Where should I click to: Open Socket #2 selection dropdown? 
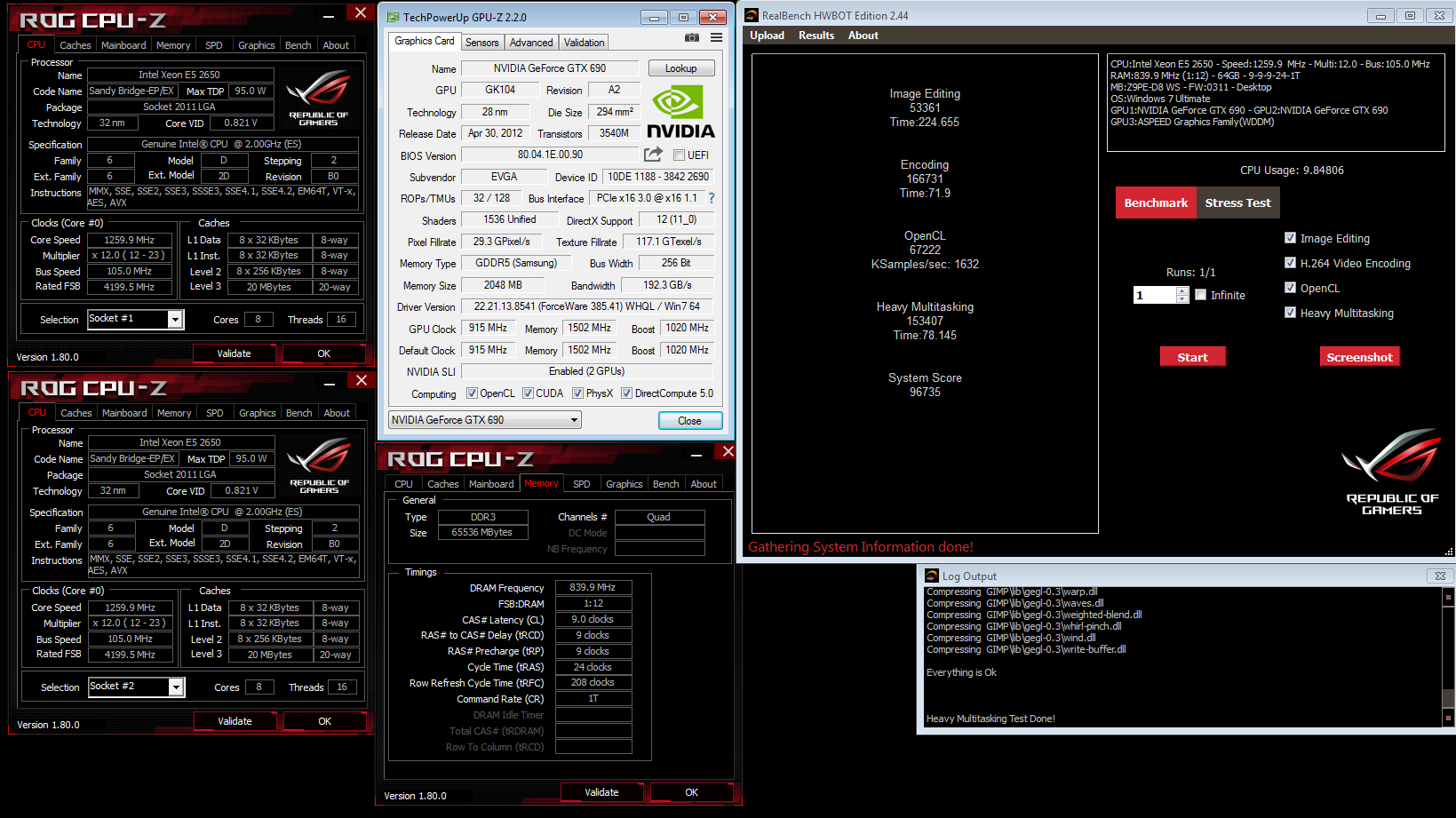(x=176, y=687)
